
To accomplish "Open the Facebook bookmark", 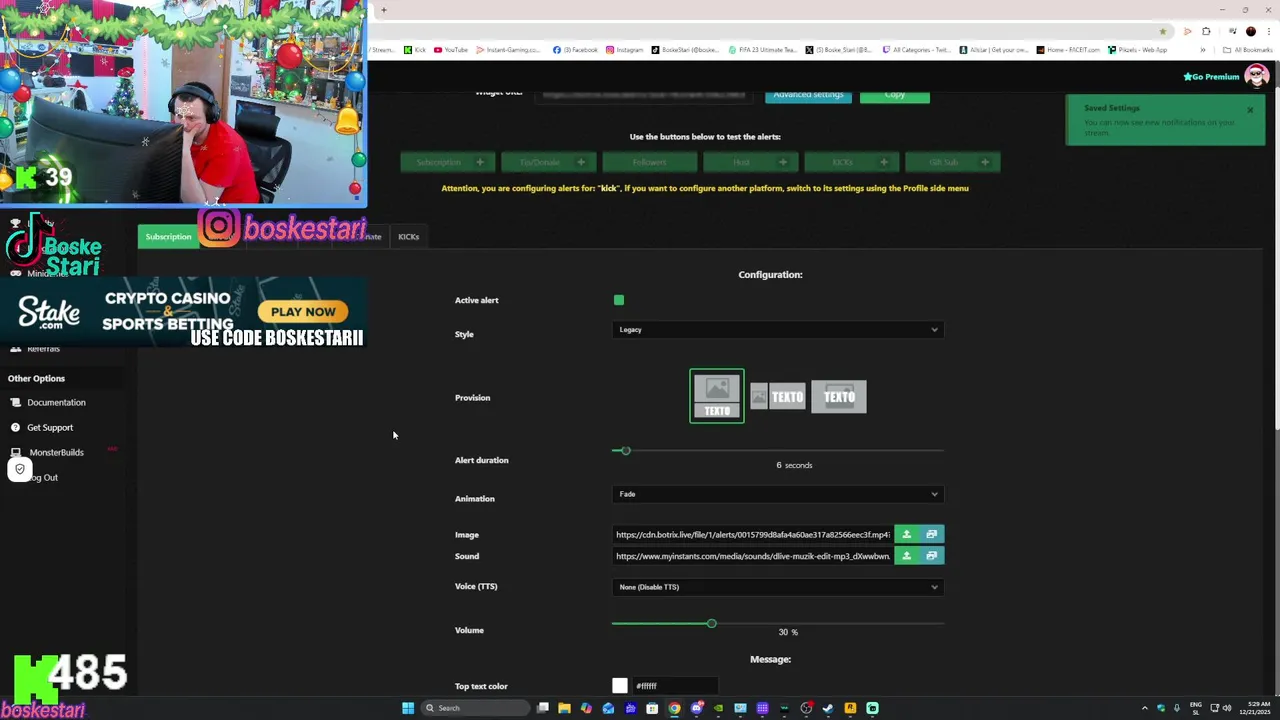I will 575,49.
